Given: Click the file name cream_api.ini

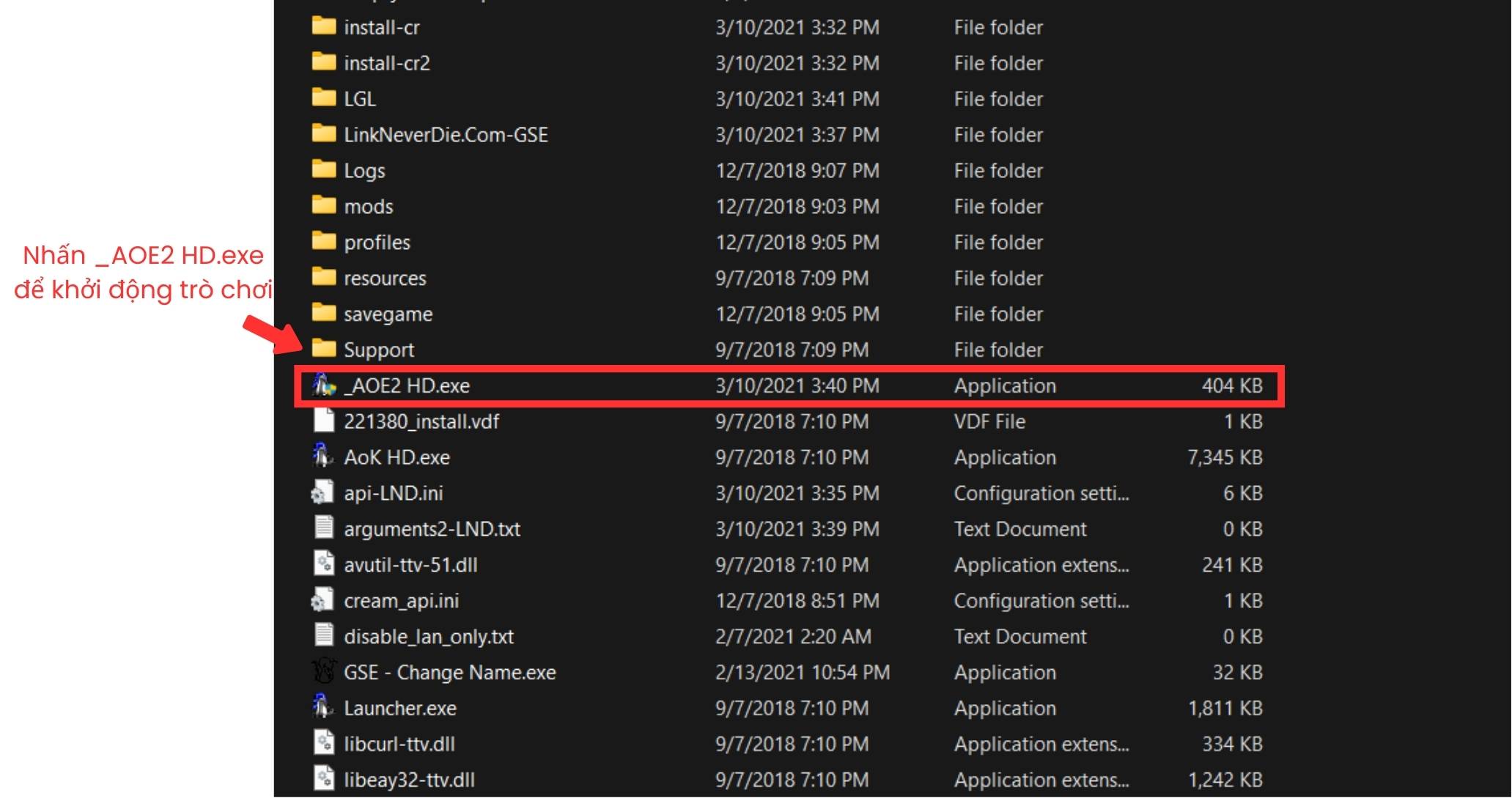Looking at the screenshot, I should pos(402,601).
